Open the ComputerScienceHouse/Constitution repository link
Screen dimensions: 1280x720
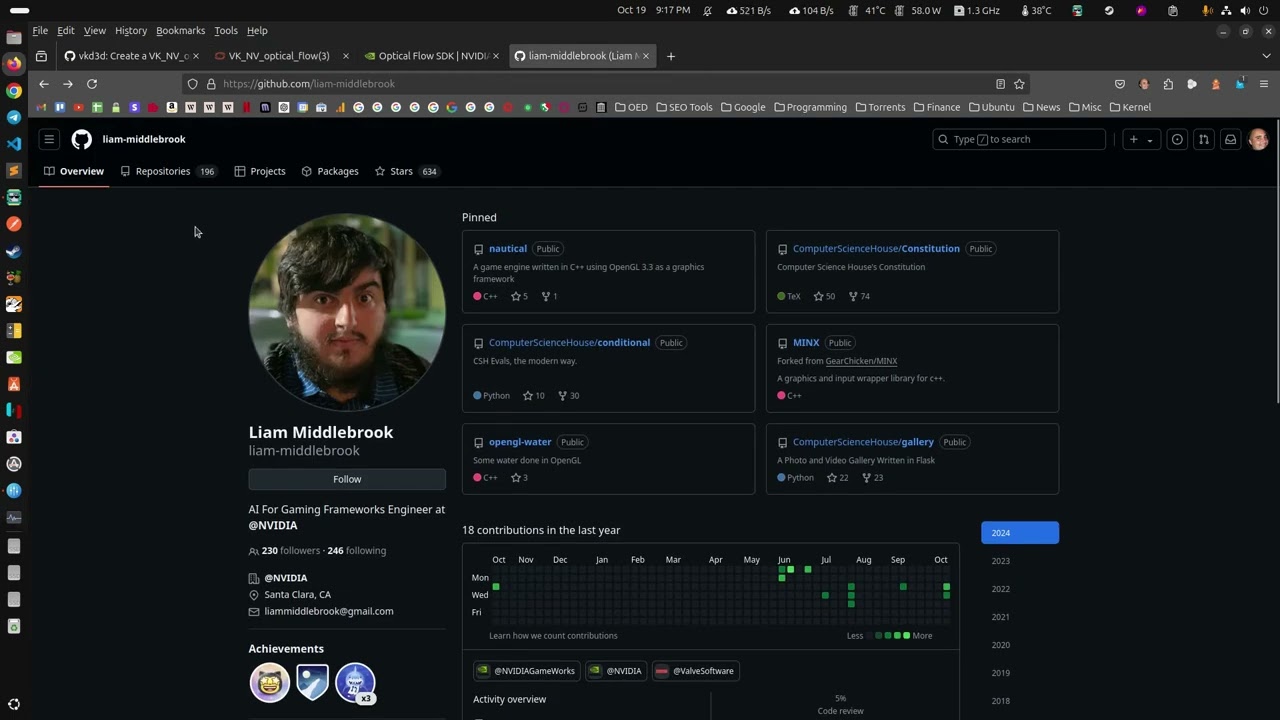(x=876, y=248)
